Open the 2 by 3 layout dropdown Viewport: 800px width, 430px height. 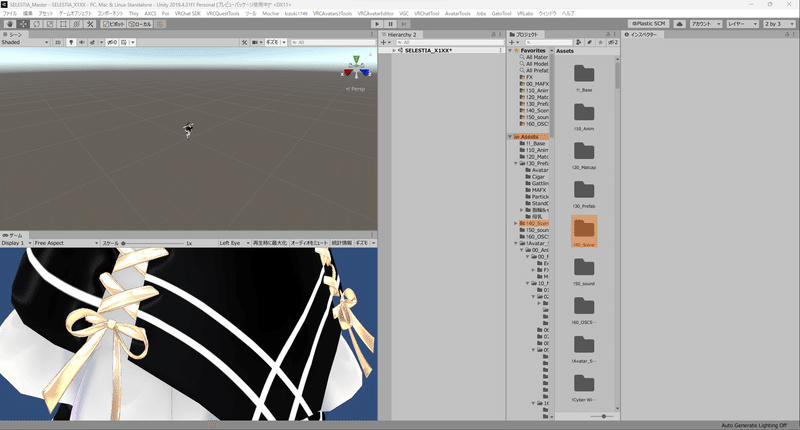(779, 24)
